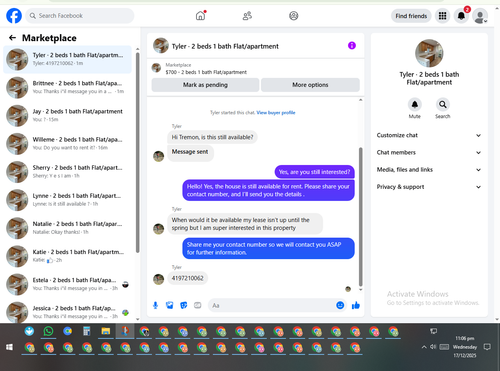500x371 pixels.
Task: Open the Calculator taskbar icon
Action: [x=87, y=331]
